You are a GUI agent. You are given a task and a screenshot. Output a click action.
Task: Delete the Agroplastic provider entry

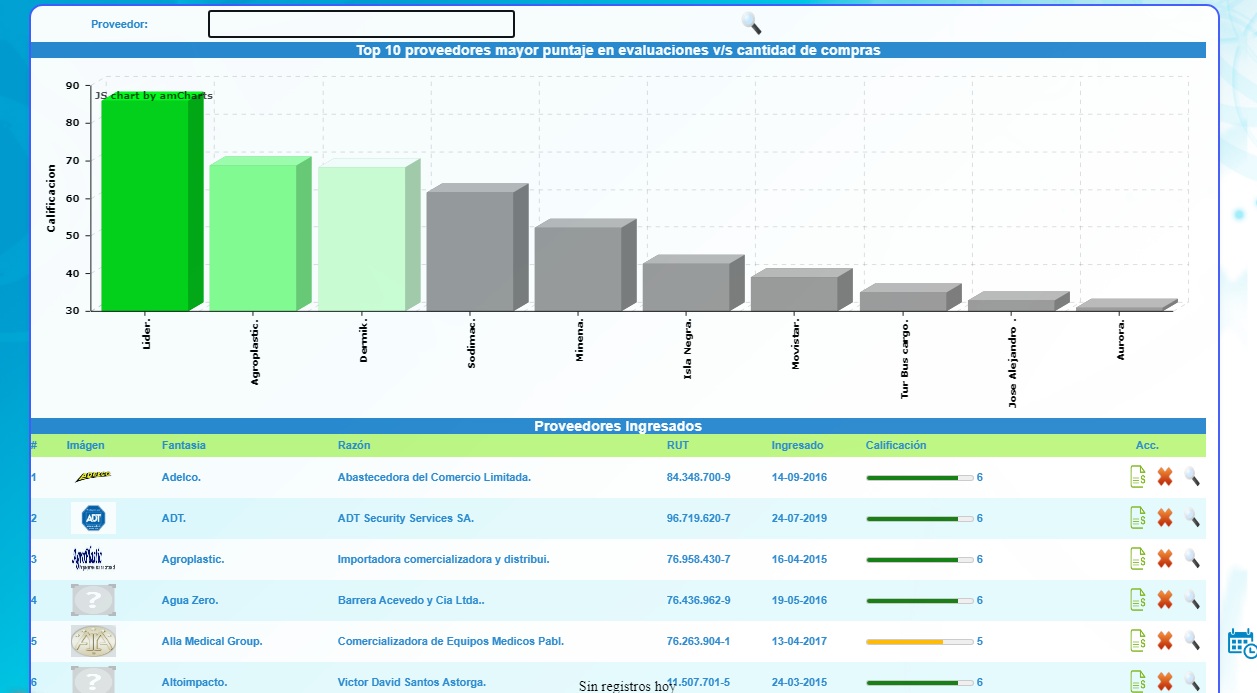coord(1164,559)
